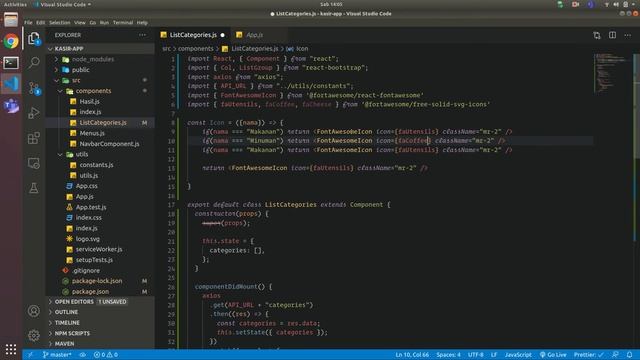640x360 pixels.
Task: Click components in breadcrumb path
Action: coord(196,49)
